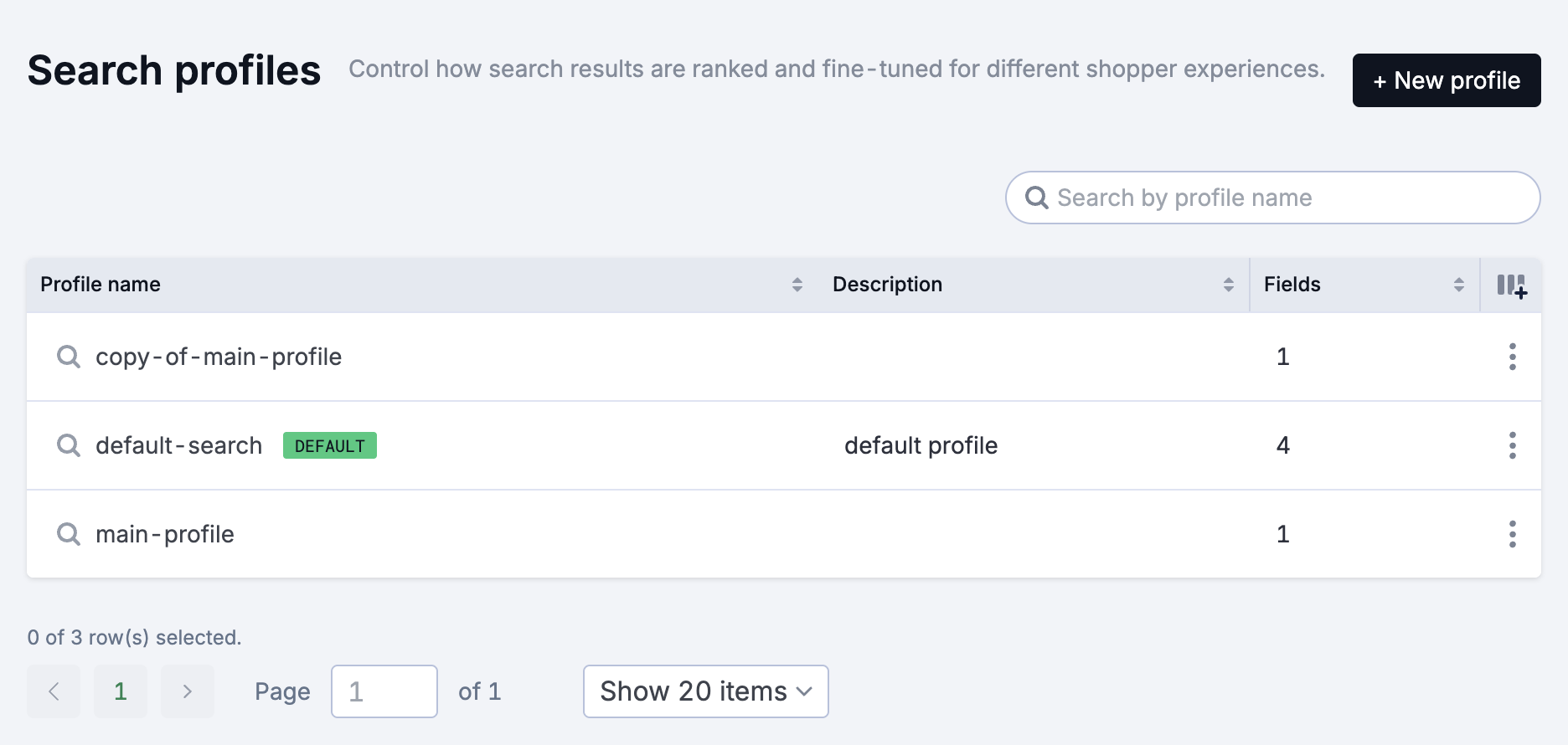The image size is (1568, 745).
Task: Open the kebab menu for default-search row
Action: click(x=1513, y=445)
